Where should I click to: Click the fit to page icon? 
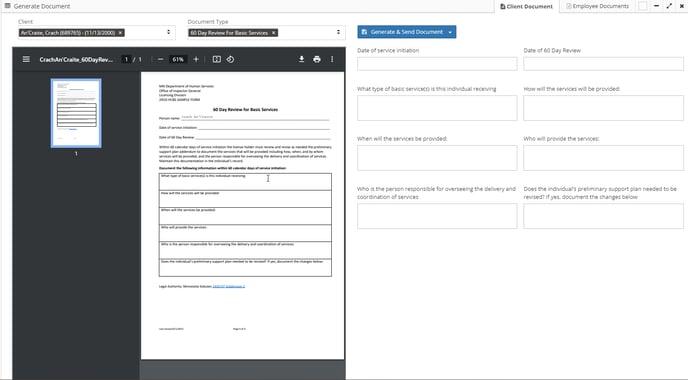pos(217,59)
